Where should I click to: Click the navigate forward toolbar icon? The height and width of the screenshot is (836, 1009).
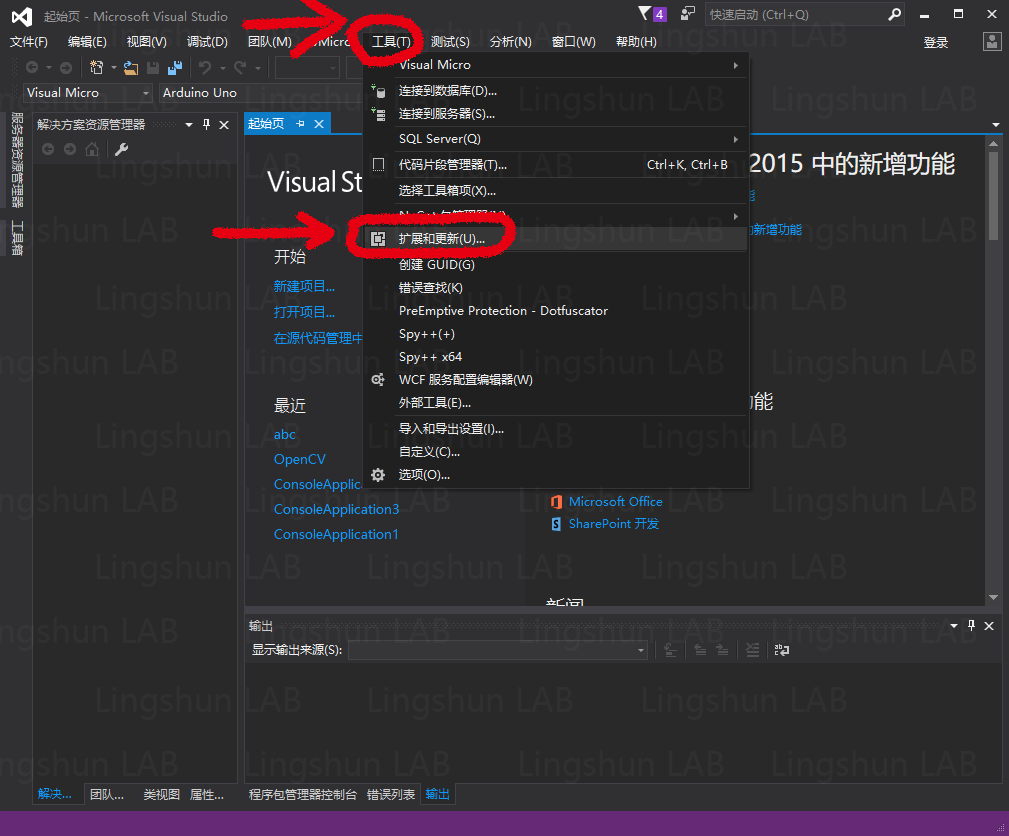pos(66,67)
